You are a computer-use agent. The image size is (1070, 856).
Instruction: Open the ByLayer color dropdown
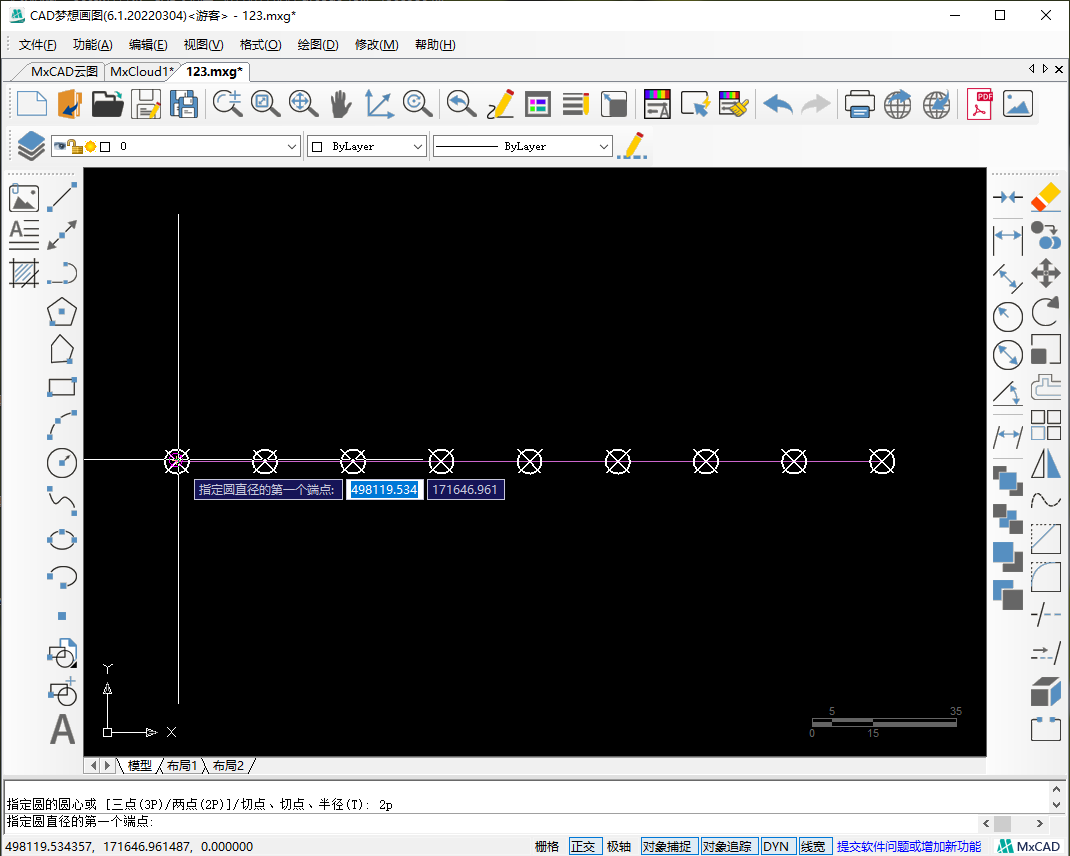(x=418, y=147)
